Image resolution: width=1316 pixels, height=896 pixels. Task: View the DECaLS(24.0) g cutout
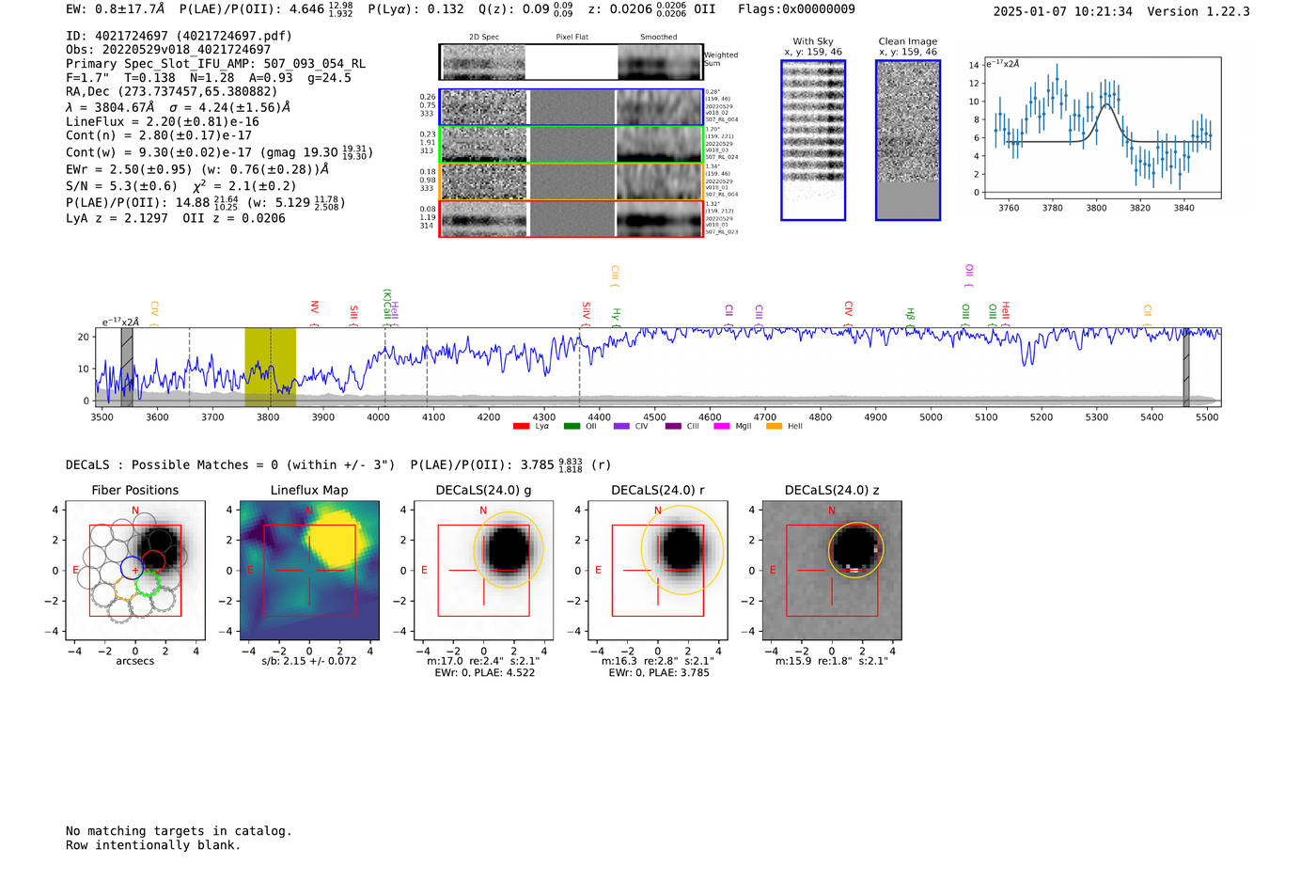pyautogui.click(x=483, y=571)
